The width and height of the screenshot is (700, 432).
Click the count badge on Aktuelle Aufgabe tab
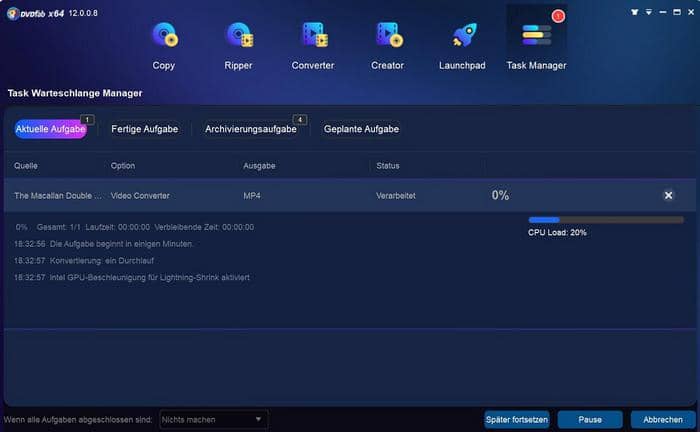(87, 120)
